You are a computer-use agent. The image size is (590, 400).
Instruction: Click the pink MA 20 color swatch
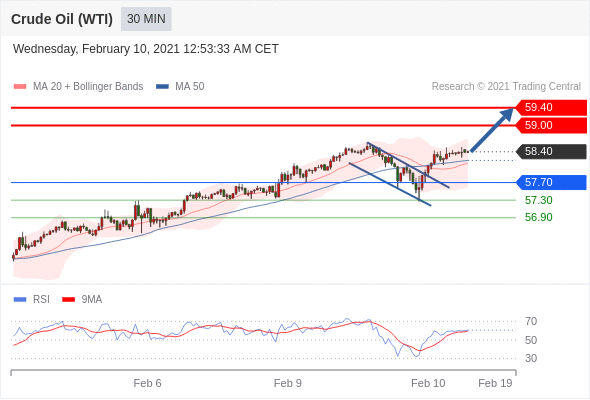[20, 87]
